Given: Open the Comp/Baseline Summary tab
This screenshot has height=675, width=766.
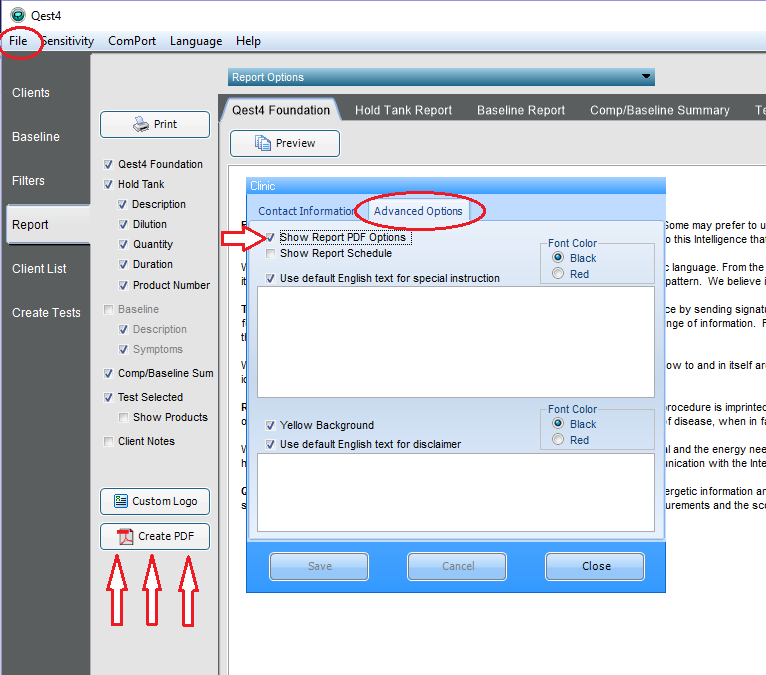Looking at the screenshot, I should tap(660, 110).
